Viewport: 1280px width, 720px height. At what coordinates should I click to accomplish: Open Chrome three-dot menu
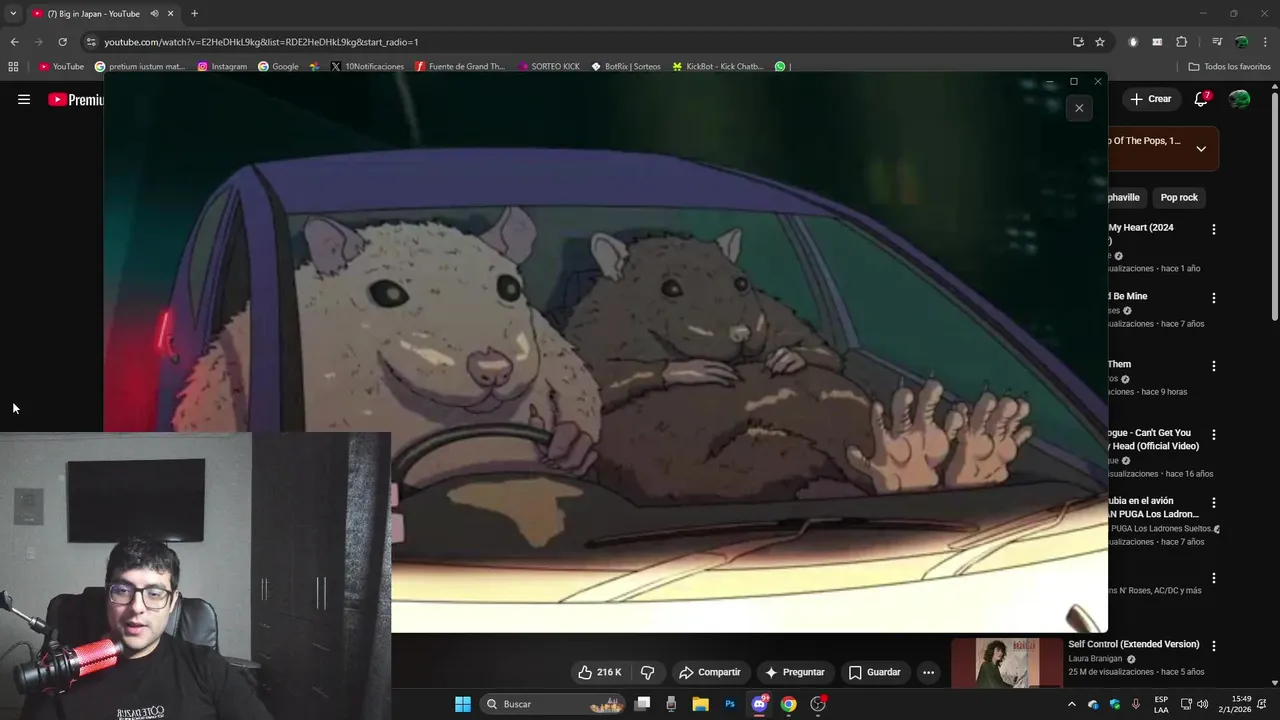pos(1266,42)
